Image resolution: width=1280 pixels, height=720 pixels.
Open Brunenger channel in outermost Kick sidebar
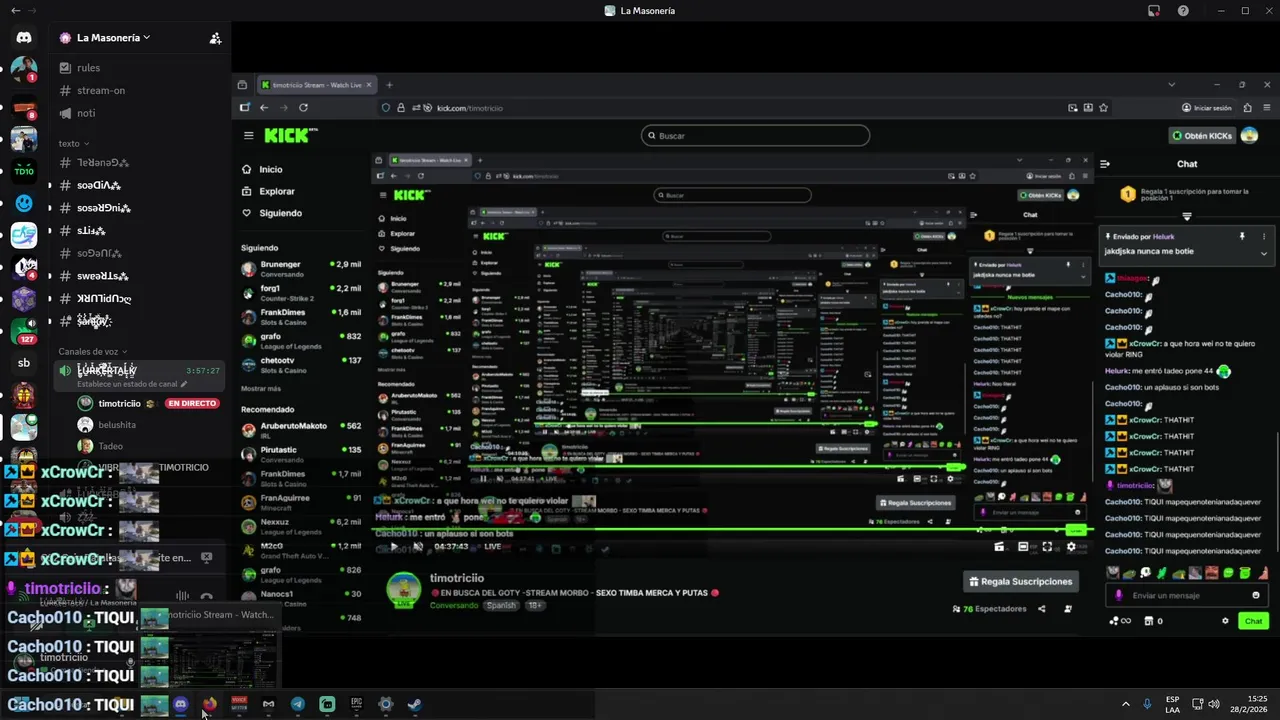pos(301,269)
